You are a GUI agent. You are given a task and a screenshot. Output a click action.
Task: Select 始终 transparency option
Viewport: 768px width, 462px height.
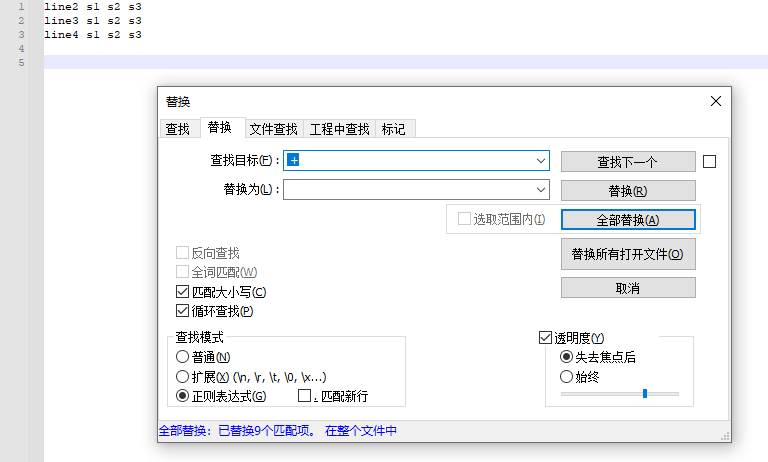pyautogui.click(x=567, y=377)
